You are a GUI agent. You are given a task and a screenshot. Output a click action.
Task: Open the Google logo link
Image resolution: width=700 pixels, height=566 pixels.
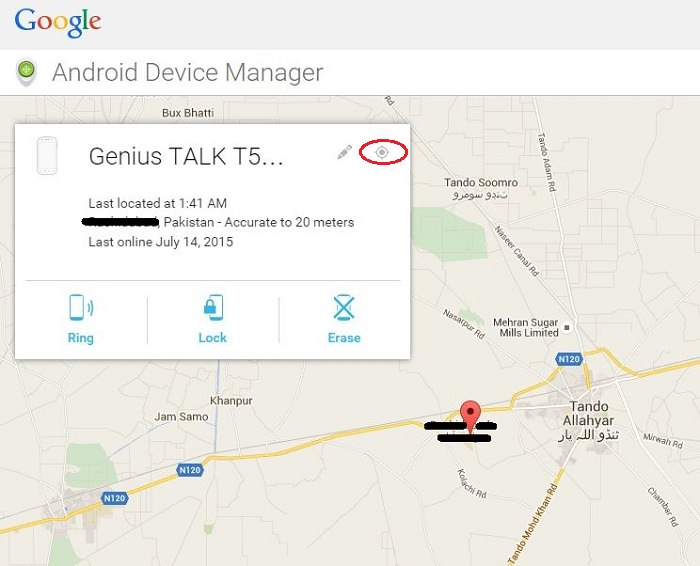click(58, 22)
